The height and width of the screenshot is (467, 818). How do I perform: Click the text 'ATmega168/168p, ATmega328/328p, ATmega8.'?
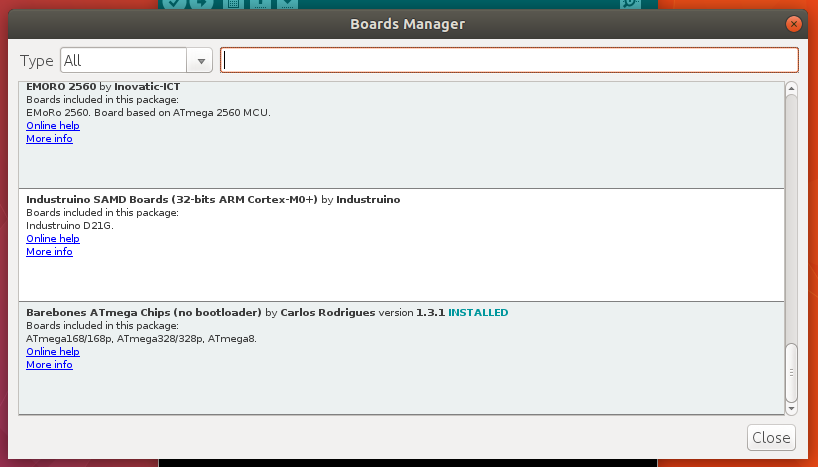click(x=141, y=339)
